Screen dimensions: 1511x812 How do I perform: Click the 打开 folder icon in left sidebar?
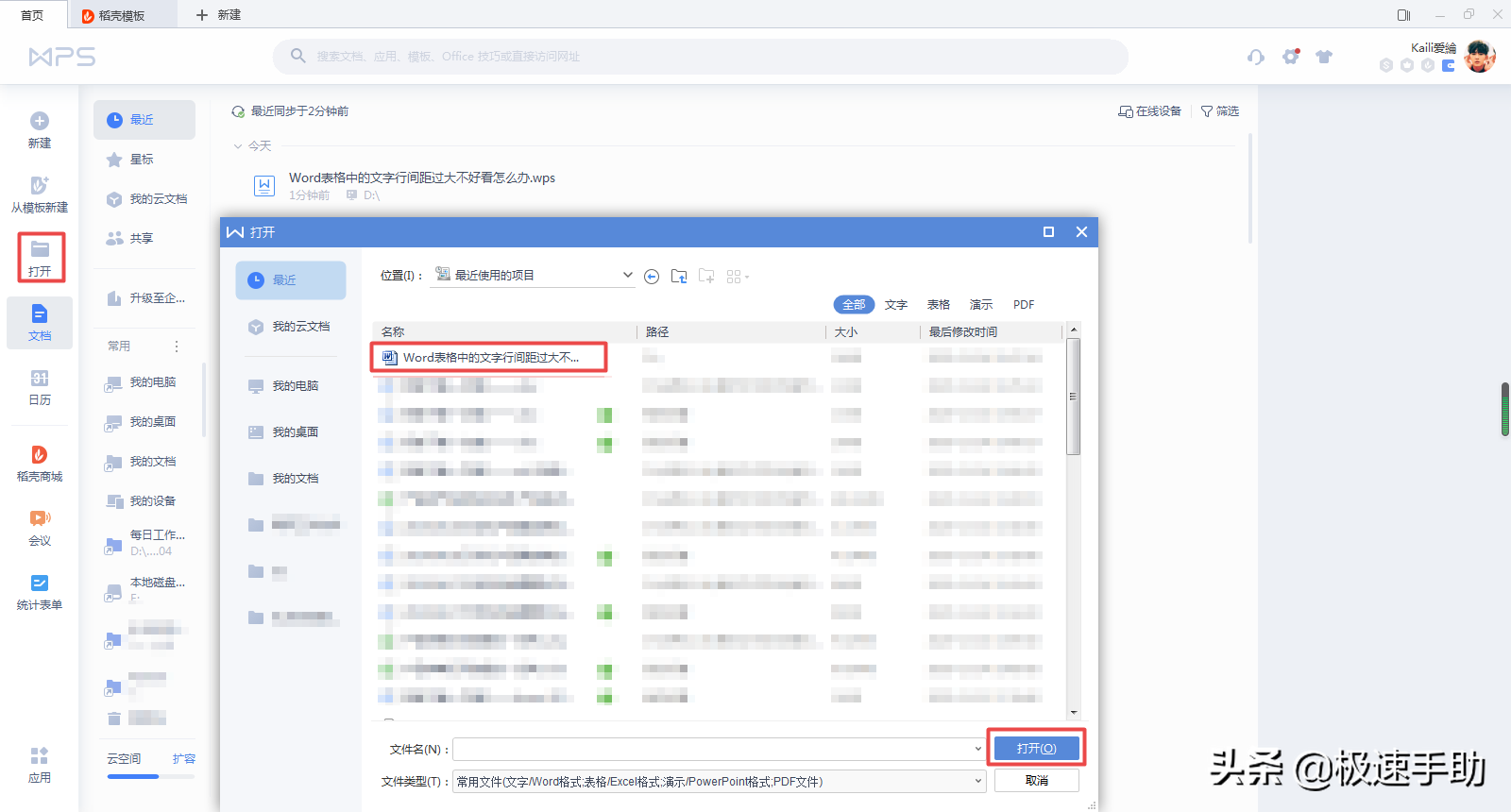40,249
